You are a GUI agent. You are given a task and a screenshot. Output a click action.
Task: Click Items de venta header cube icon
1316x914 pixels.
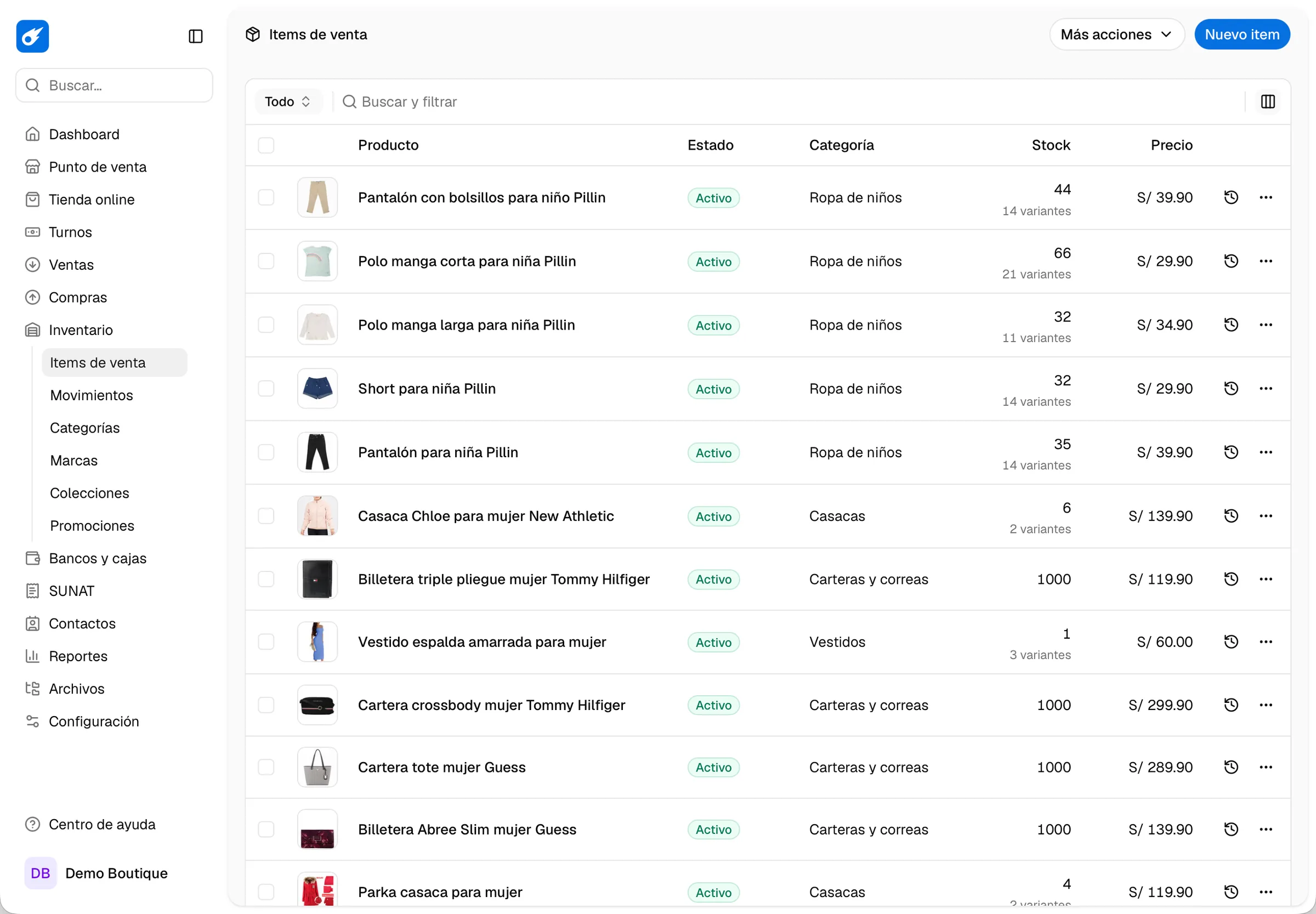point(253,35)
